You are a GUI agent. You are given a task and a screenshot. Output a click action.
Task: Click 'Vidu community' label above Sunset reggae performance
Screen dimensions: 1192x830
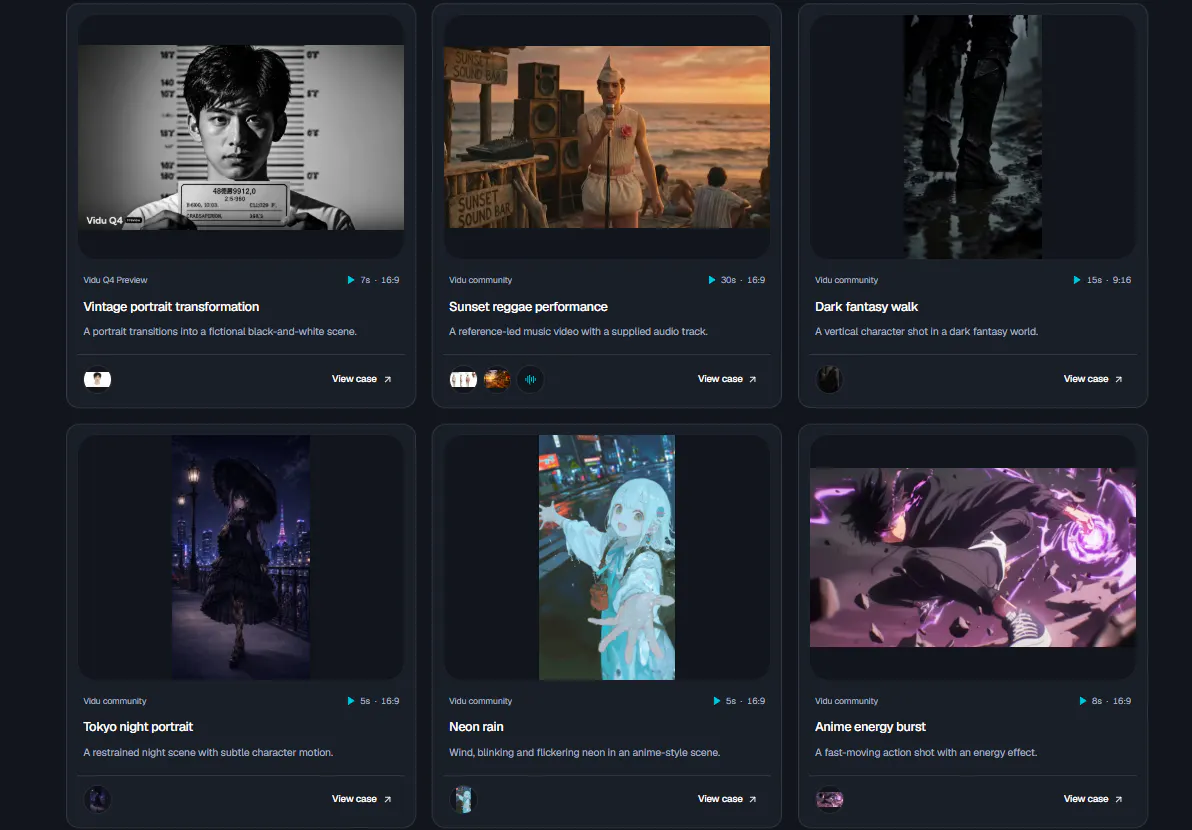[480, 280]
